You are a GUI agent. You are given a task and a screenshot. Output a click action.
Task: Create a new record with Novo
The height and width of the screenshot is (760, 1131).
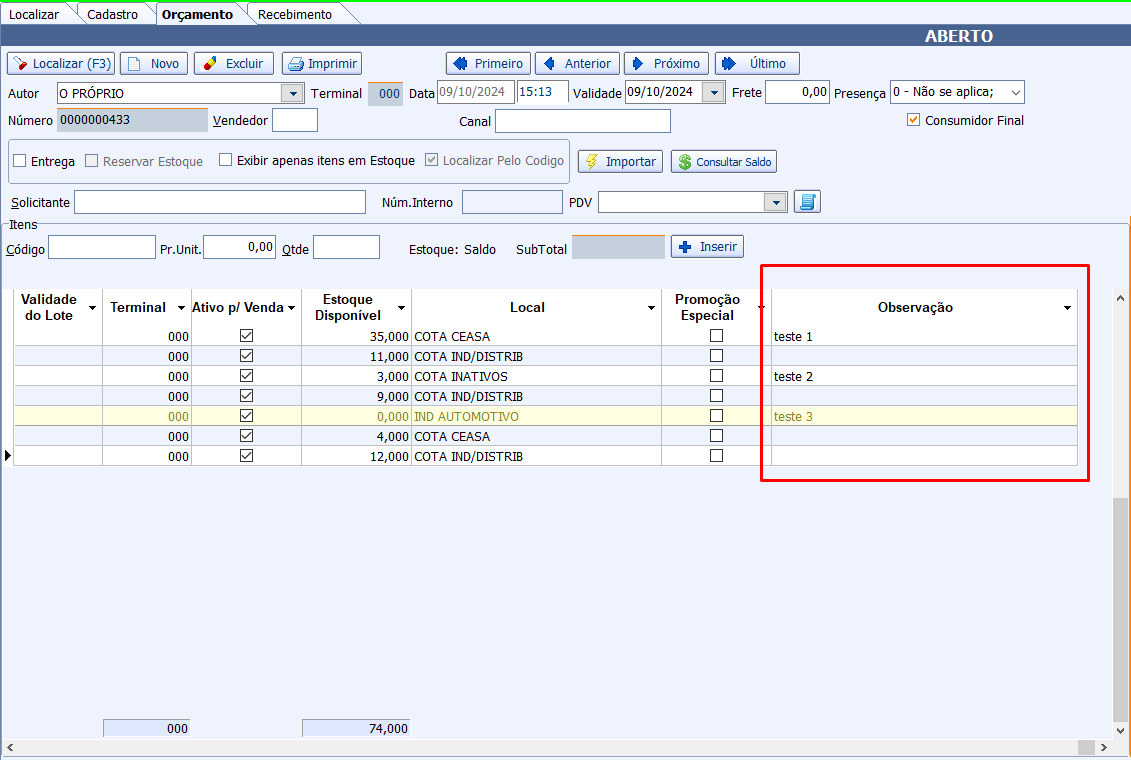[x=153, y=64]
